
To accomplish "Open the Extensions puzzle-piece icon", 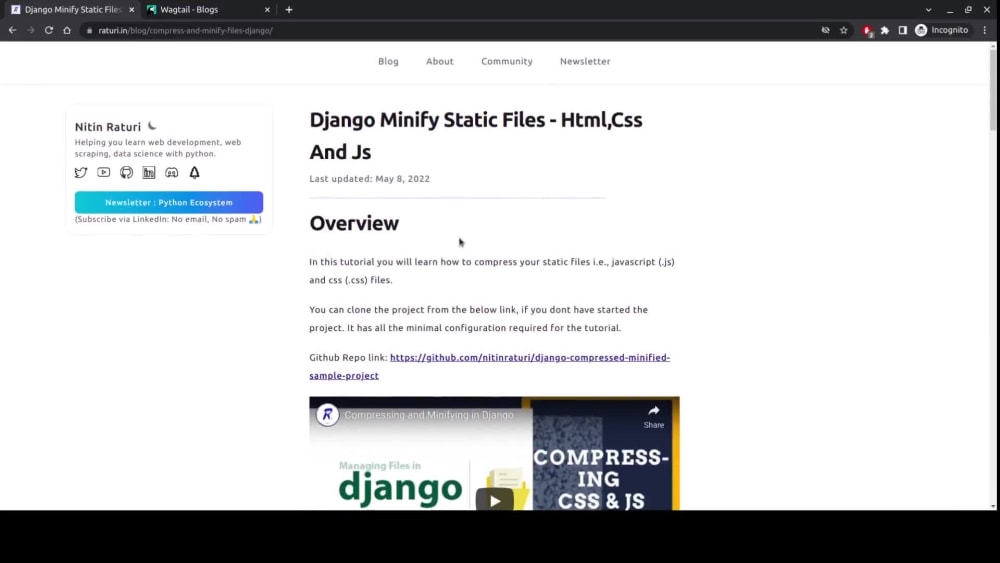I will point(885,30).
